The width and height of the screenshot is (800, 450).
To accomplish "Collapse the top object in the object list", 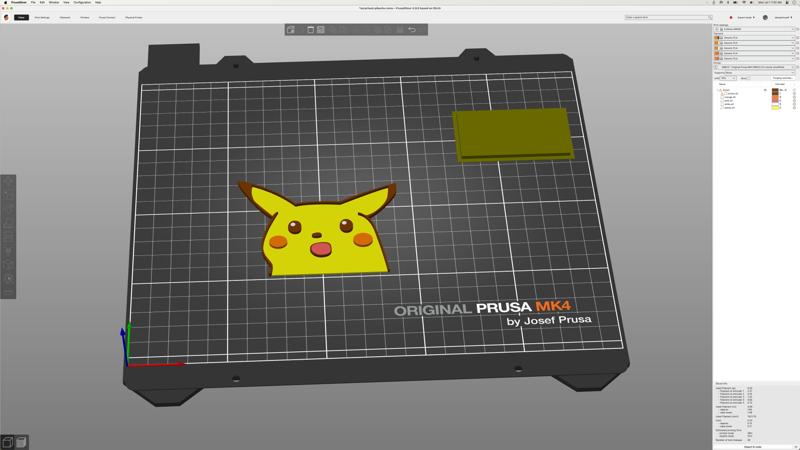I will [x=718, y=90].
